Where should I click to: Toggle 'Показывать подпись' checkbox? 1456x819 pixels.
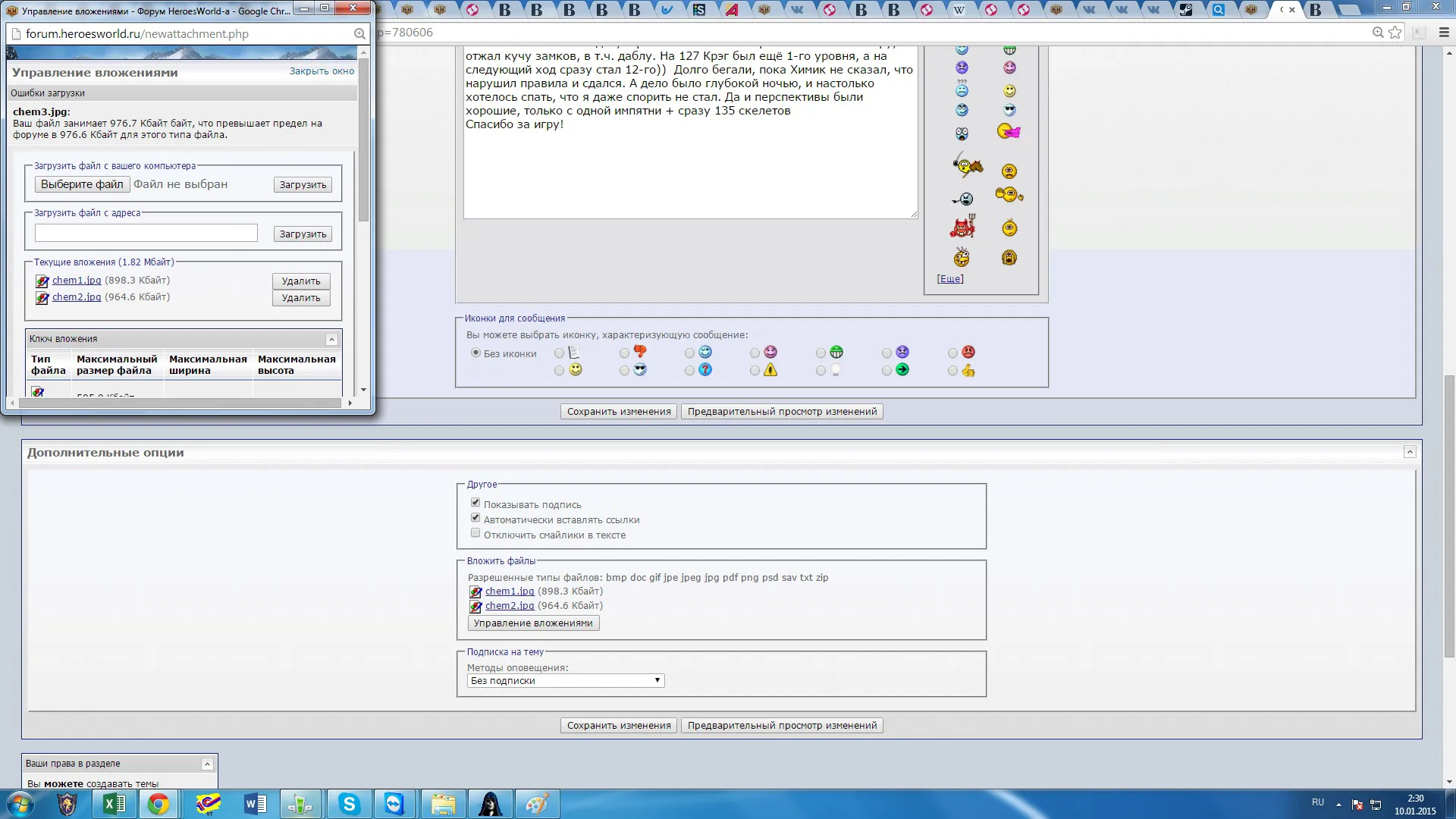click(475, 503)
